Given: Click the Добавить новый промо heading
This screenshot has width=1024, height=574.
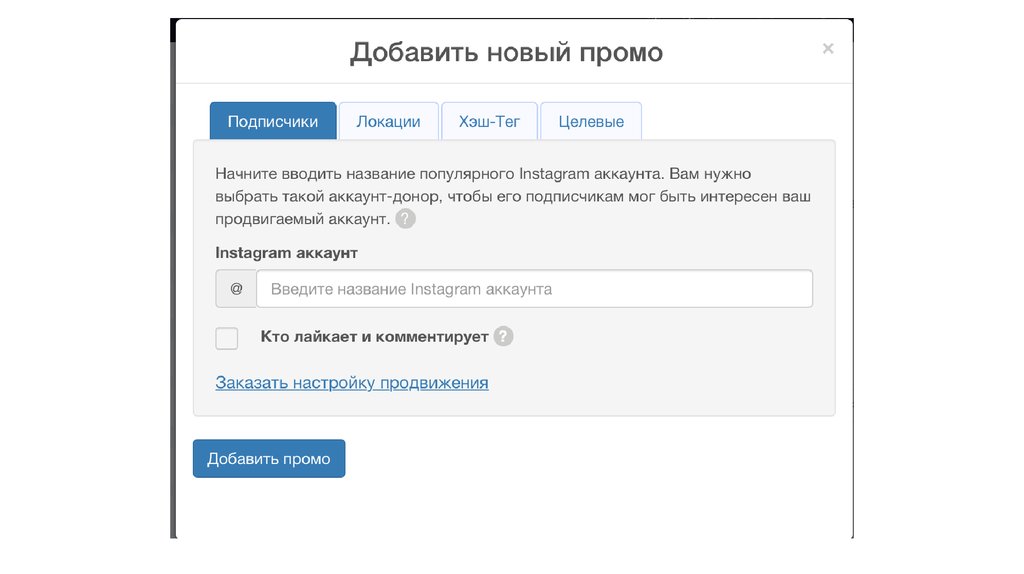Looking at the screenshot, I should tap(506, 52).
